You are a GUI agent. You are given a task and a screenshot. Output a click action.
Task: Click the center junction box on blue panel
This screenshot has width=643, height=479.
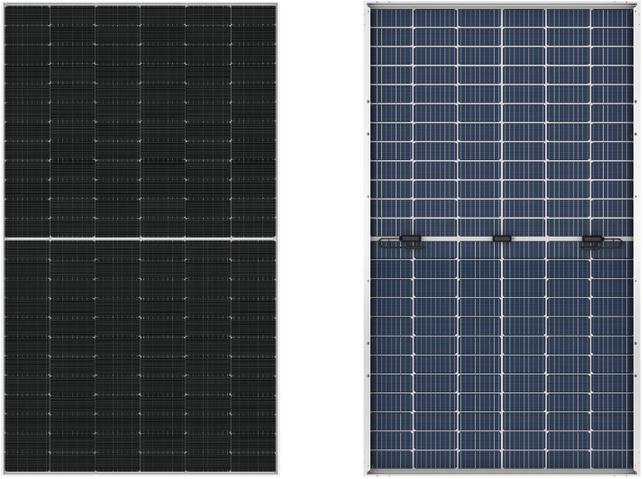click(x=502, y=238)
